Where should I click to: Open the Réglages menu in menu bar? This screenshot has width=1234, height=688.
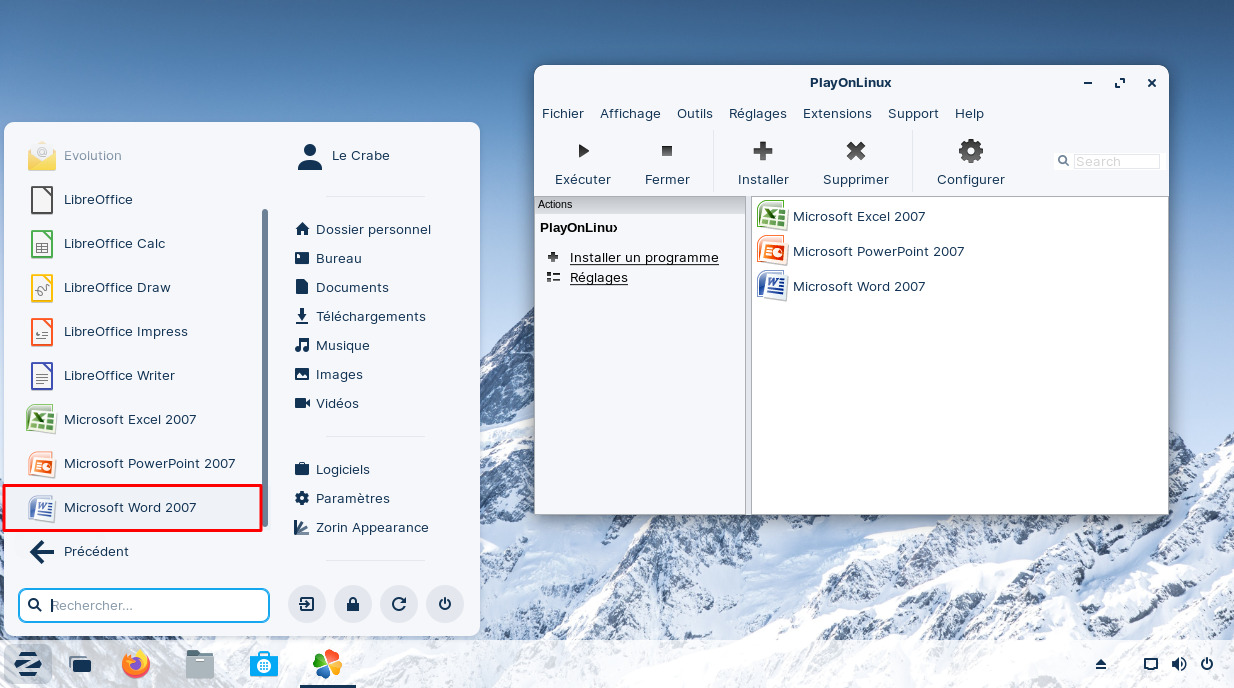(758, 113)
